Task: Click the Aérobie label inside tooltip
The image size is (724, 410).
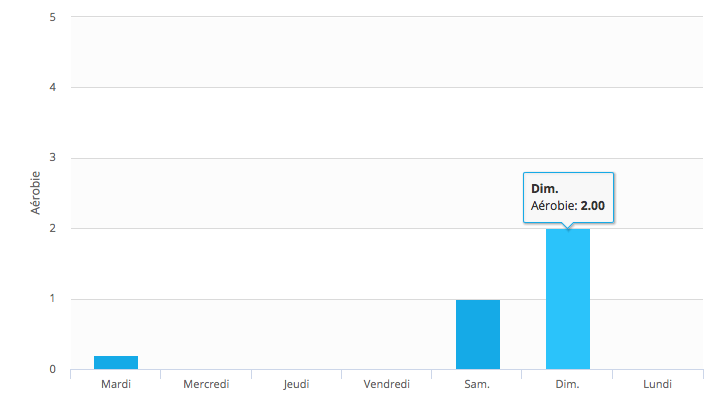Action: point(553,207)
